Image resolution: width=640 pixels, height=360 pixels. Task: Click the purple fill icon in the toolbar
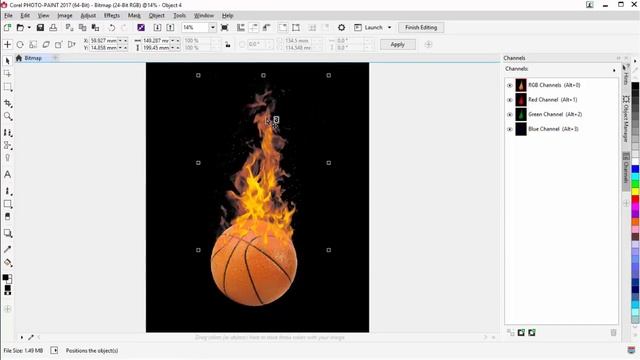[x=141, y=27]
